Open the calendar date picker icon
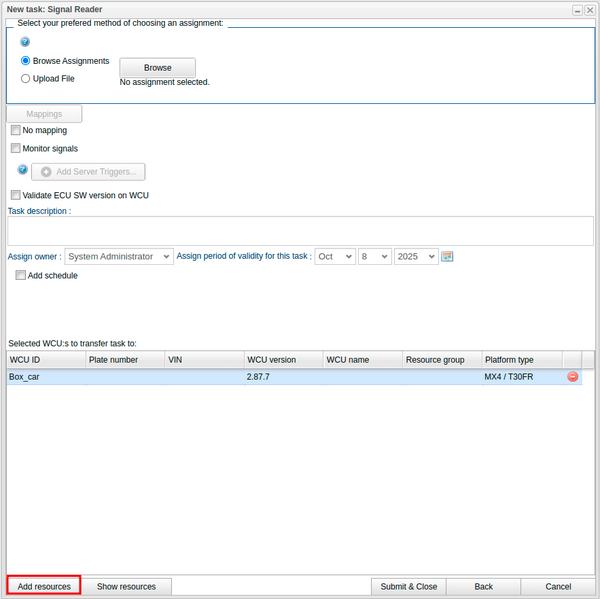Screen dimensions: 600x599 pos(447,256)
